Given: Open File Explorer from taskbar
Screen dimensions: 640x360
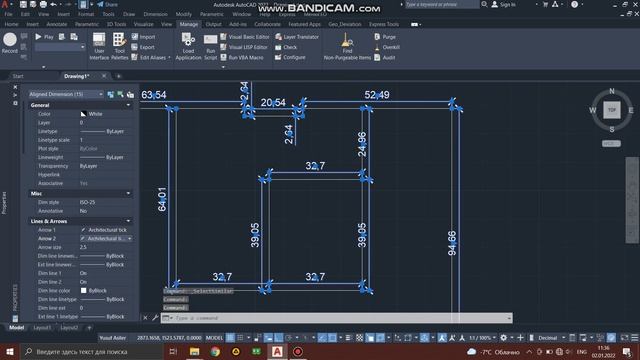Looking at the screenshot, I should pyautogui.click(x=194, y=351).
